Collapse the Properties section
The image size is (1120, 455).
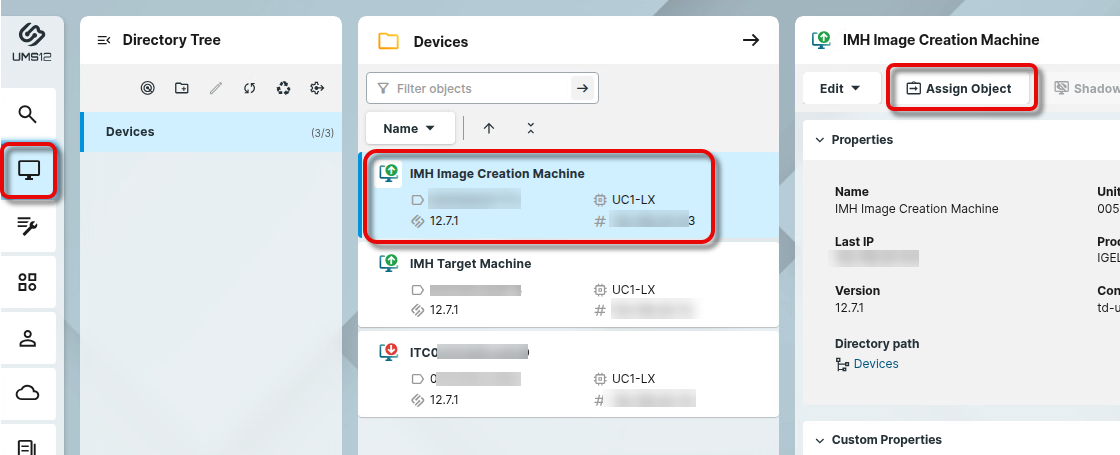pos(820,140)
